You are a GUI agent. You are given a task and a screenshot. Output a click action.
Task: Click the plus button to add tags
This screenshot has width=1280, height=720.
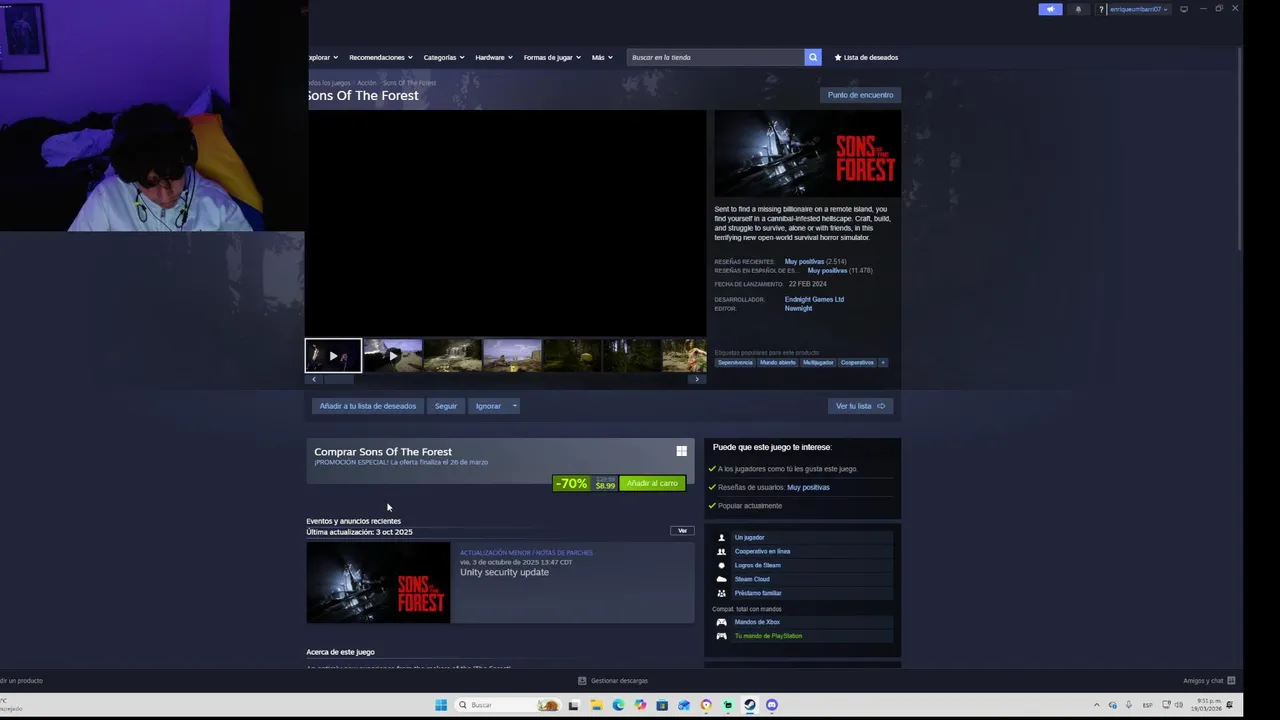pyautogui.click(x=882, y=362)
